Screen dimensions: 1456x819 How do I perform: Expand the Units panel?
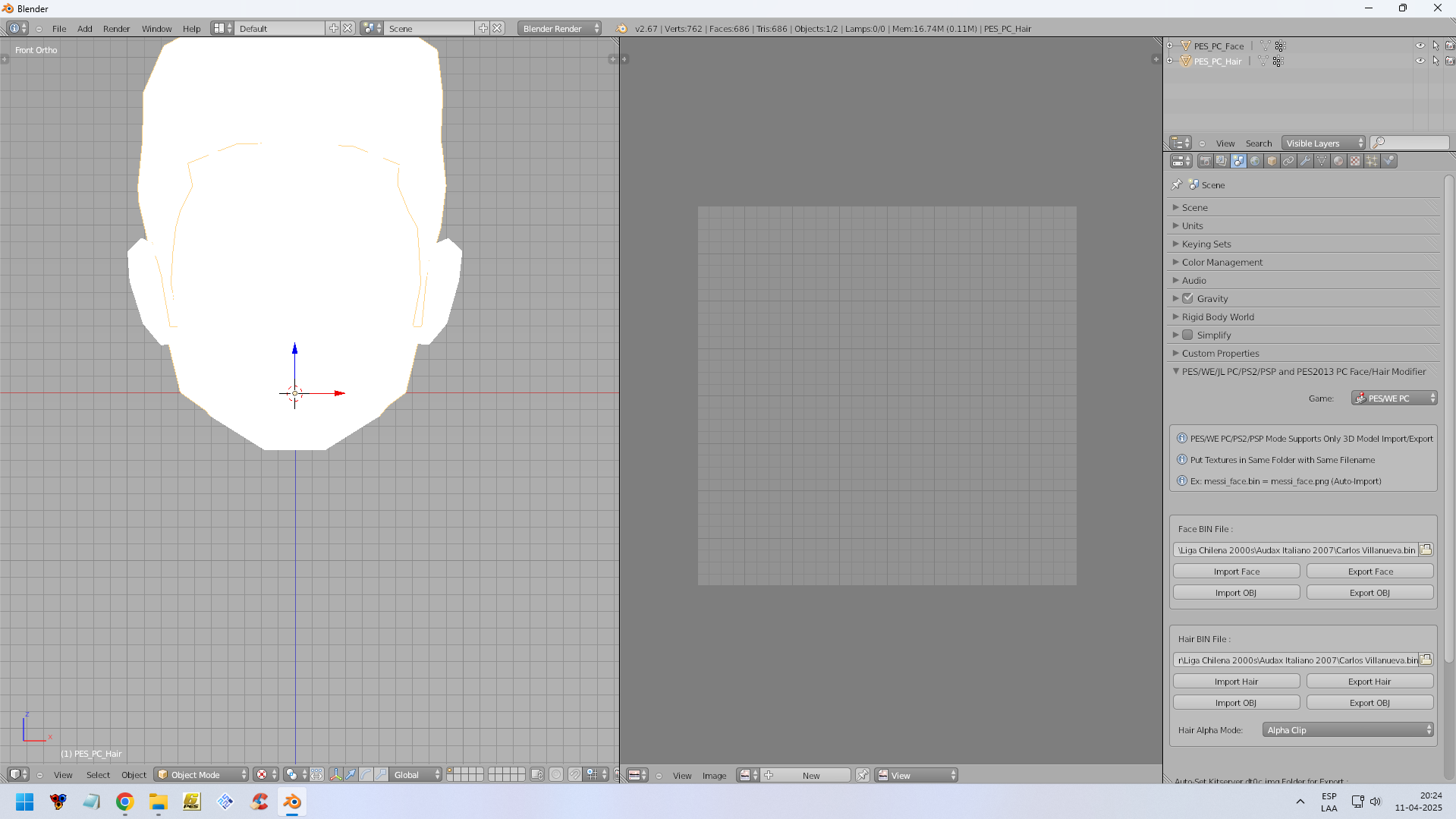tap(1304, 225)
